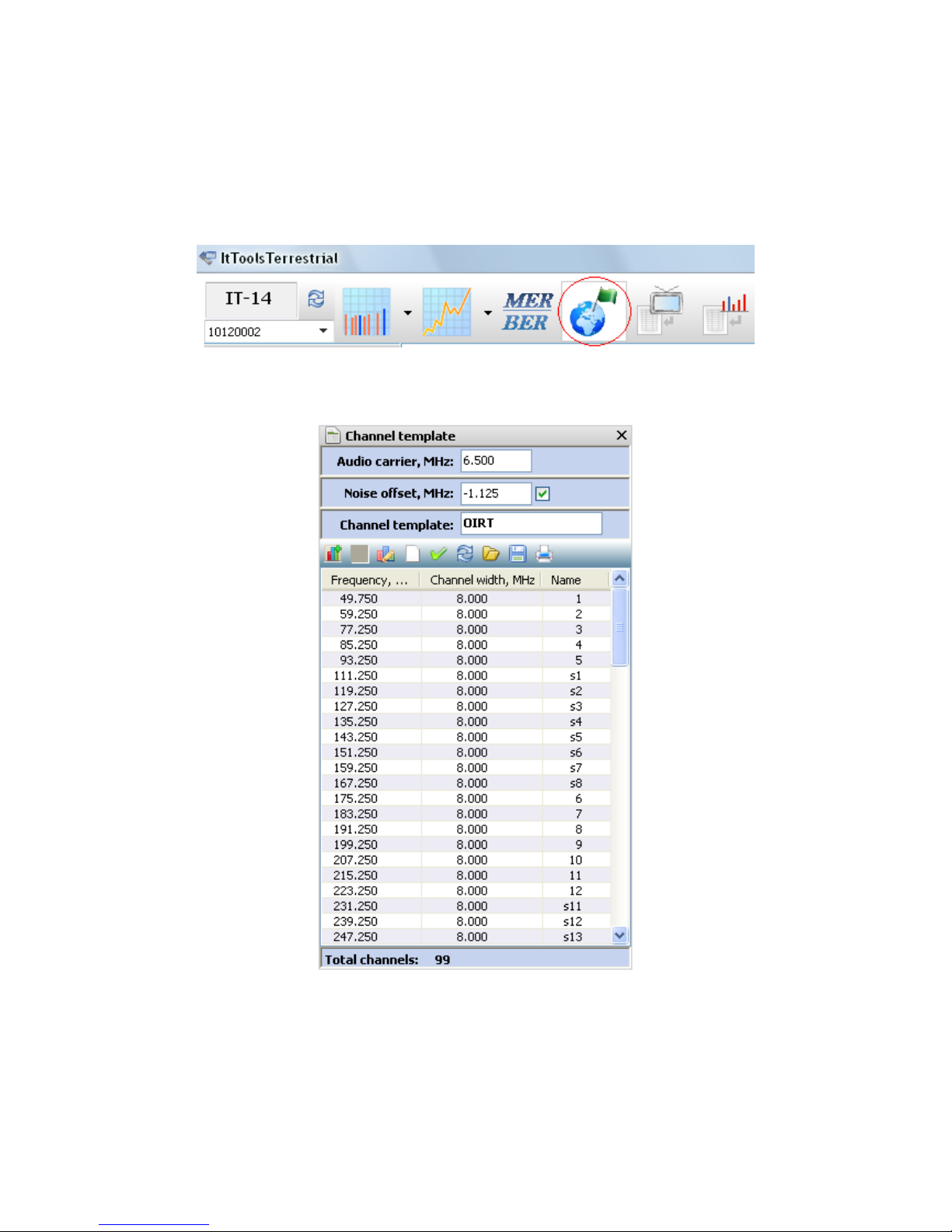Select the 77.250 frequency cell

click(371, 630)
